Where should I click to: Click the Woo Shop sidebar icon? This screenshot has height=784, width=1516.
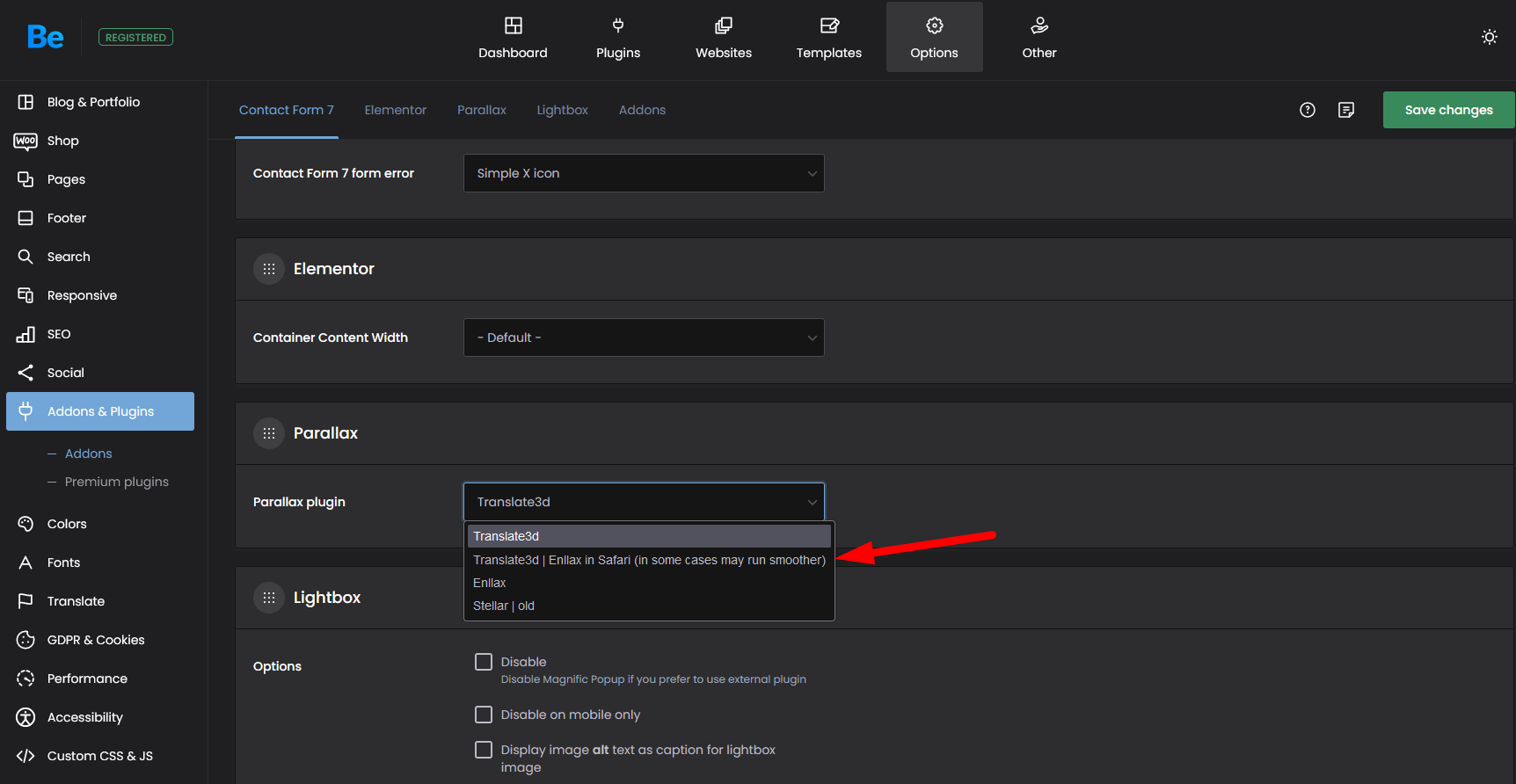tap(26, 141)
